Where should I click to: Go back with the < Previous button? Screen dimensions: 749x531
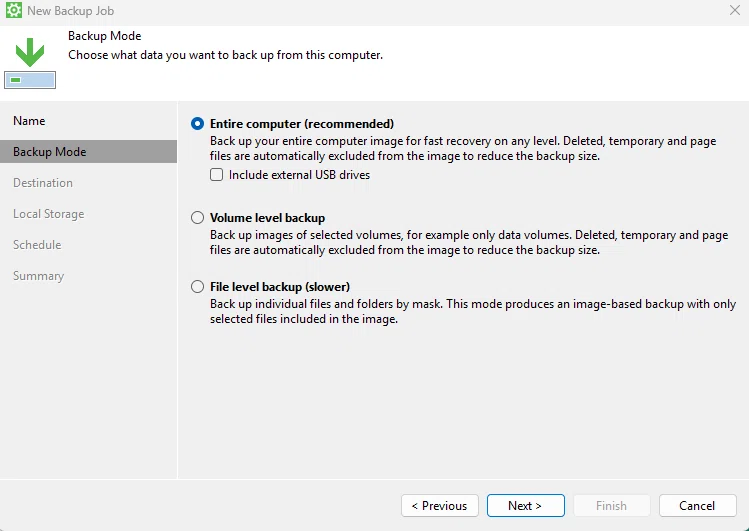[439, 505]
